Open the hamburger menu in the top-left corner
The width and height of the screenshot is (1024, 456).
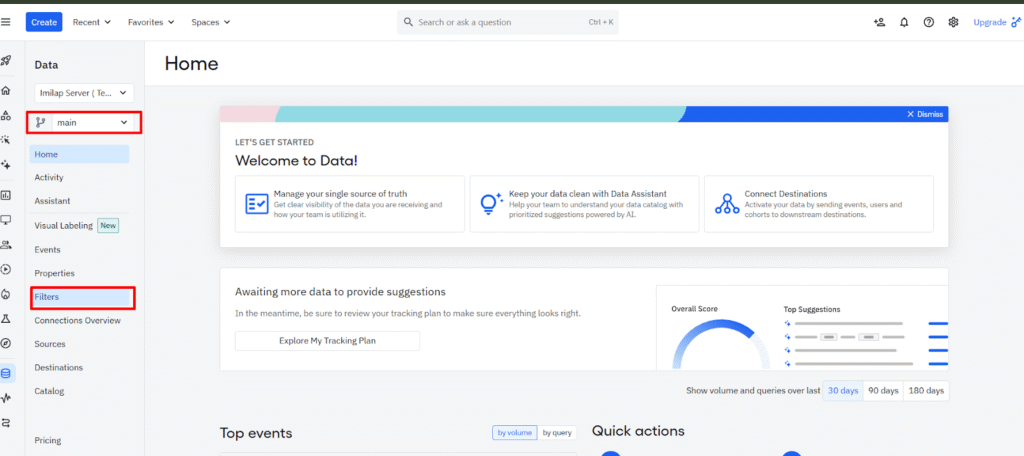(7, 22)
